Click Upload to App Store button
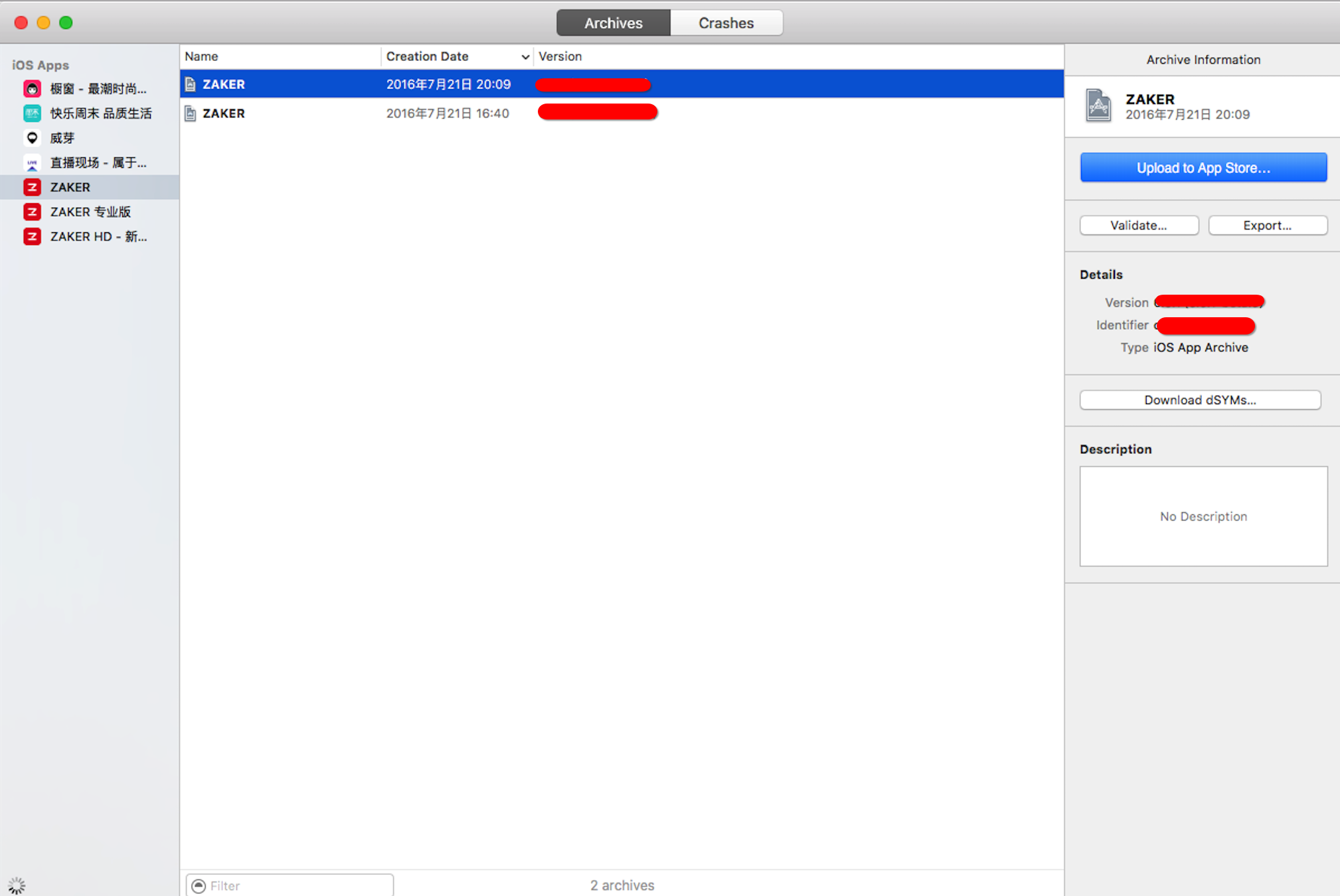 1203,168
